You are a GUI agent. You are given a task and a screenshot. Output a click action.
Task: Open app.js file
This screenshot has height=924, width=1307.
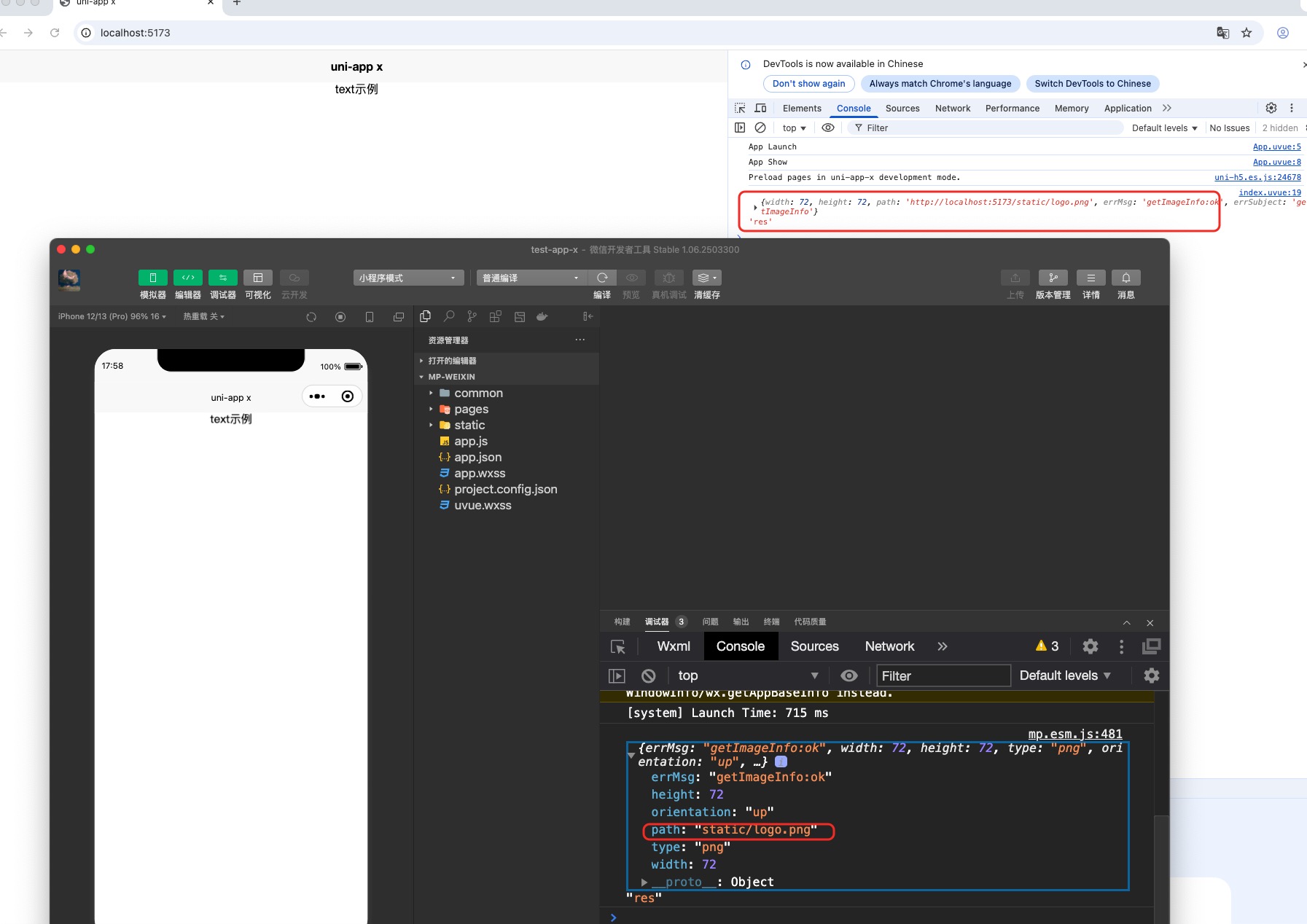(471, 441)
